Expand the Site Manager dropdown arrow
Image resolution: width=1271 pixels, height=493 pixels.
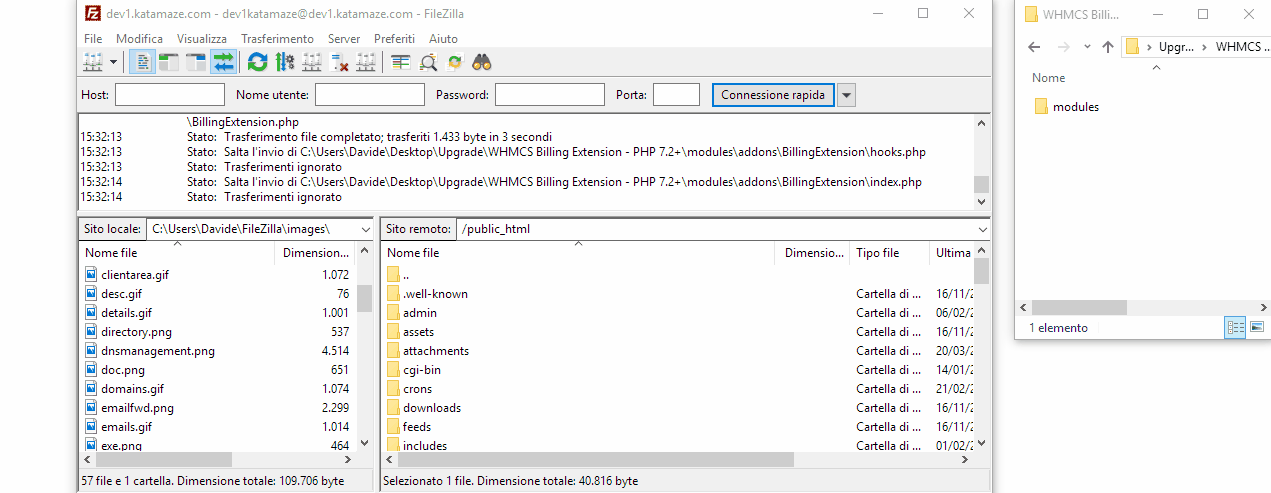coord(113,62)
